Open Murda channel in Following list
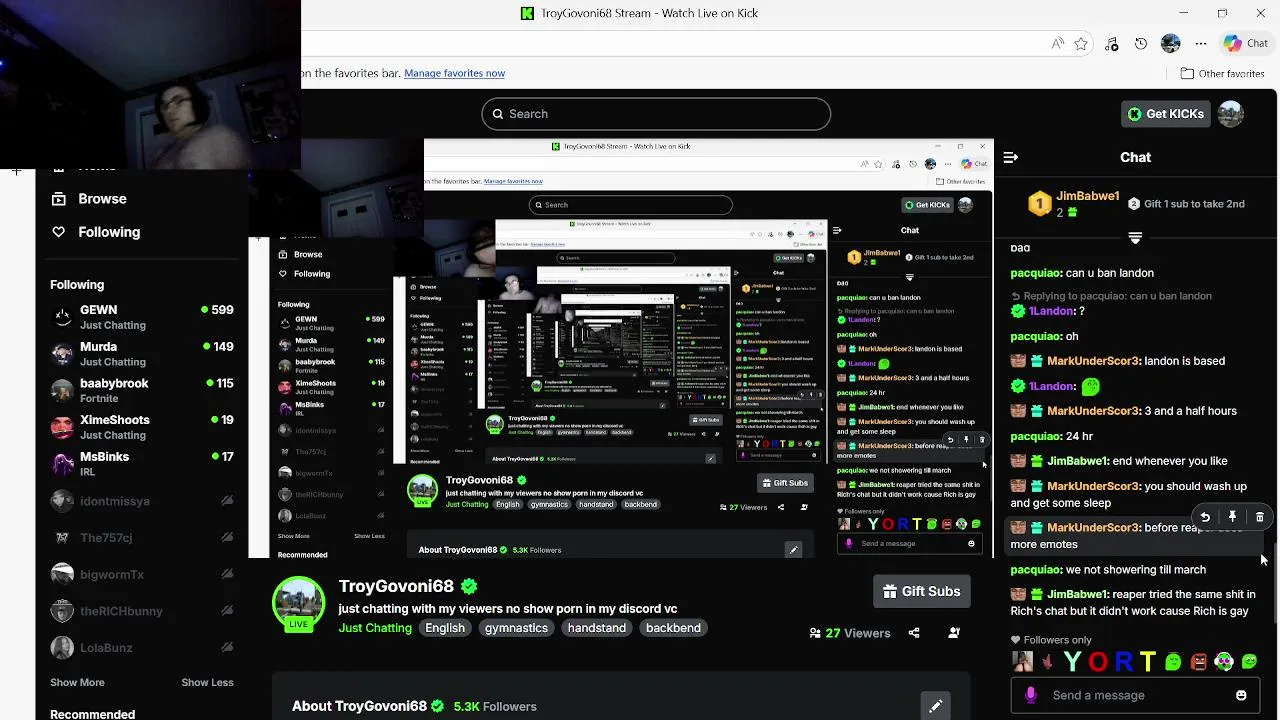The width and height of the screenshot is (1280, 720). point(141,354)
